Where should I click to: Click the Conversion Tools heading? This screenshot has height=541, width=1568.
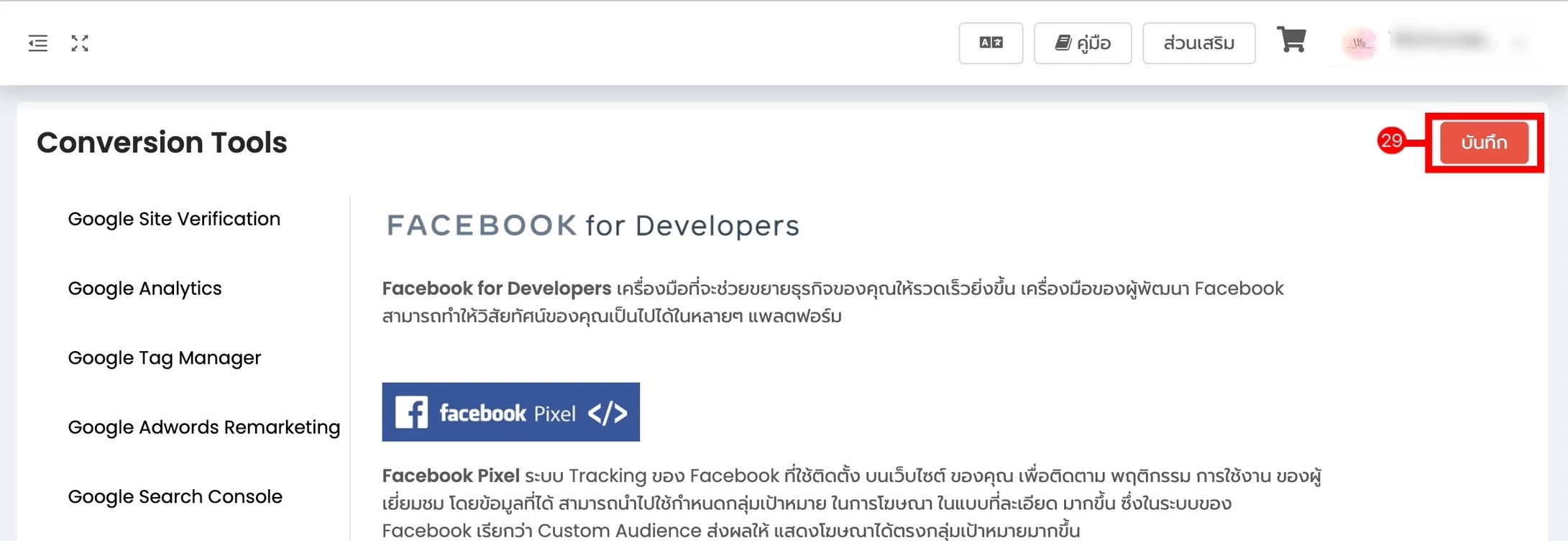tap(162, 142)
